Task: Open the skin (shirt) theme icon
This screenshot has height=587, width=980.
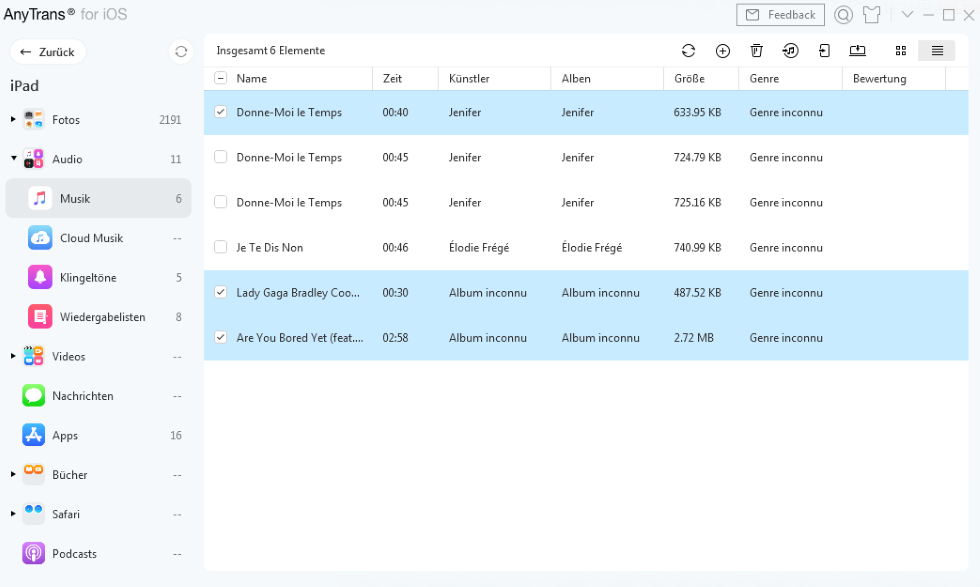Action: (871, 15)
